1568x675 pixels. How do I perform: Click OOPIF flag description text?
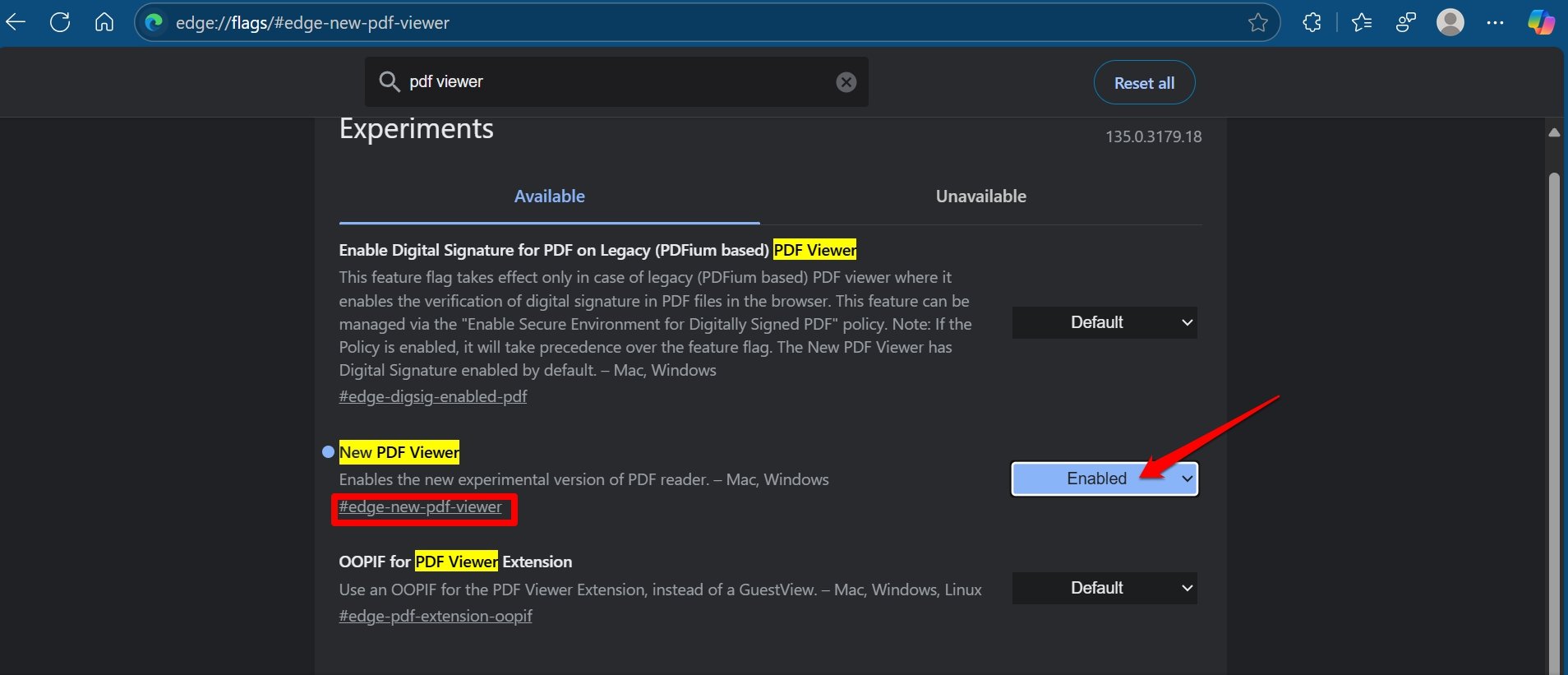click(660, 589)
